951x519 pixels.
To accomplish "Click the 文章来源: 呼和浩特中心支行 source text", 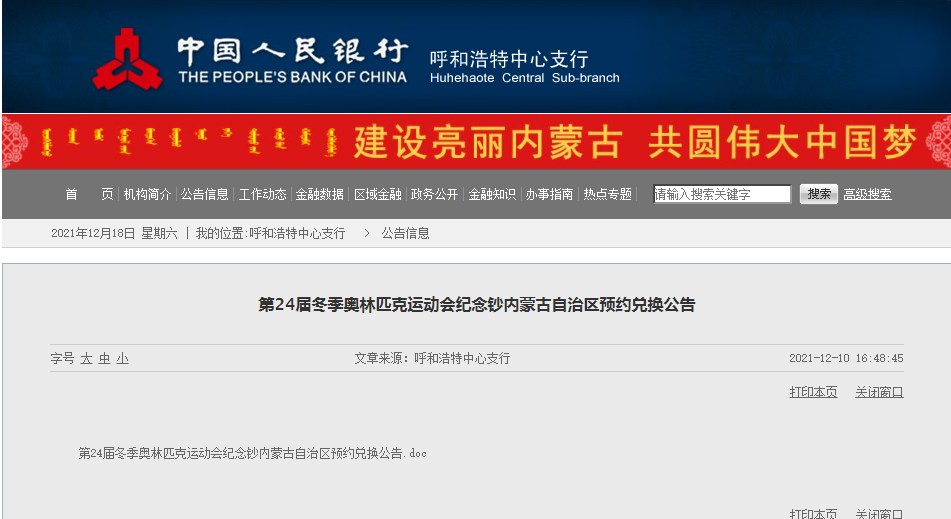I will pyautogui.click(x=432, y=358).
